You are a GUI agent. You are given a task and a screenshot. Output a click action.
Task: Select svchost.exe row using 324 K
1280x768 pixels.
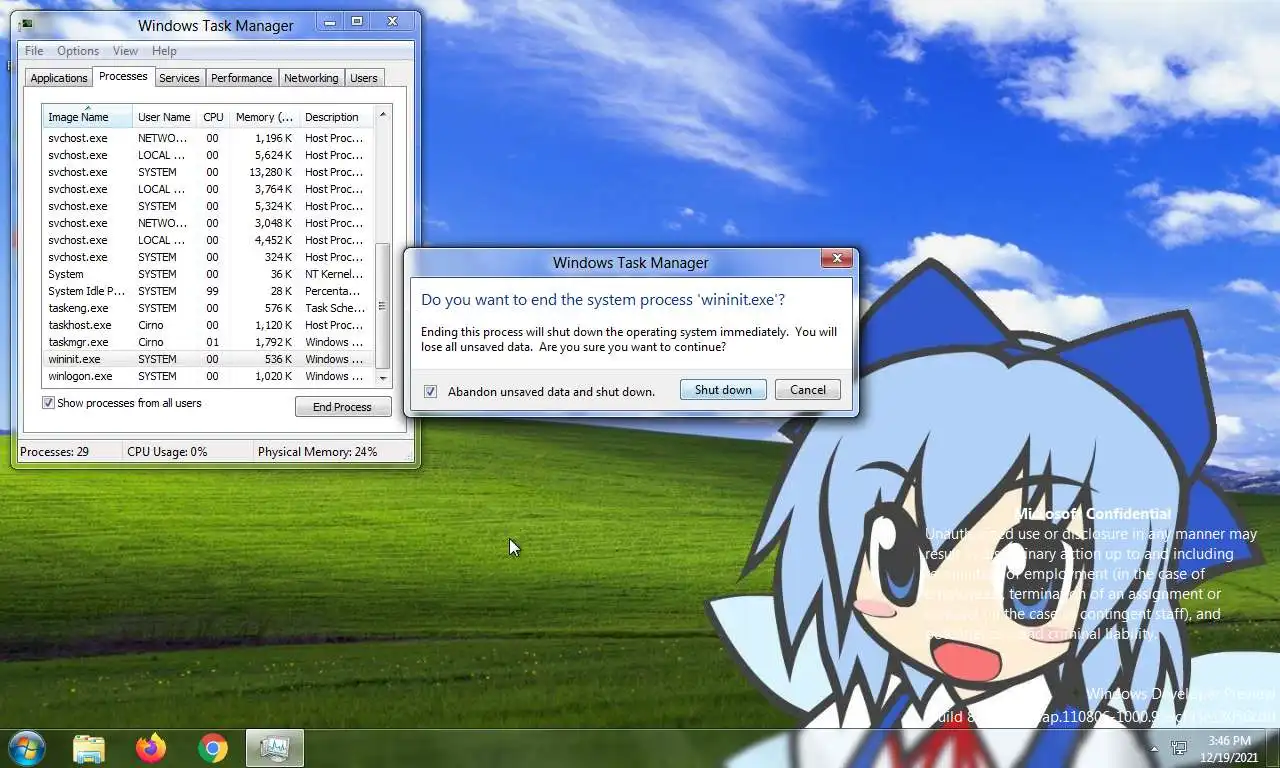(207, 257)
